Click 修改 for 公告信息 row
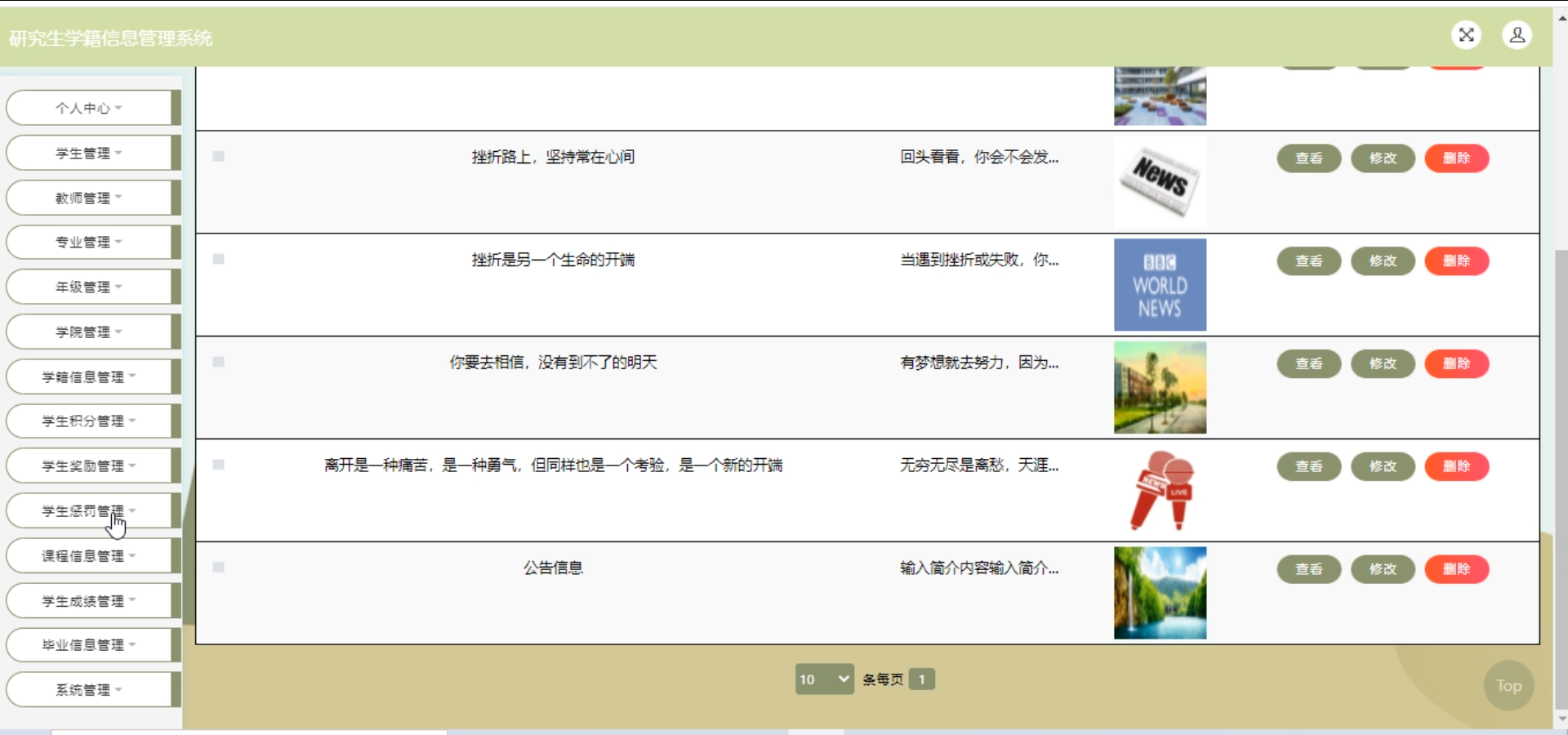This screenshot has width=1568, height=735. tap(1383, 569)
